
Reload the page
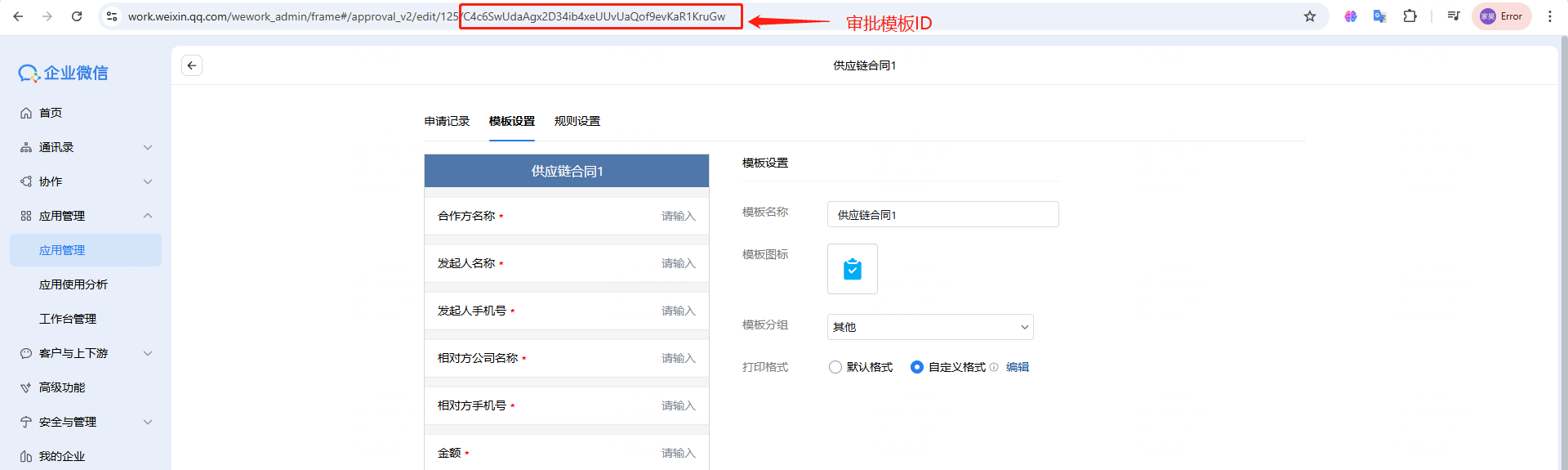pos(77,16)
